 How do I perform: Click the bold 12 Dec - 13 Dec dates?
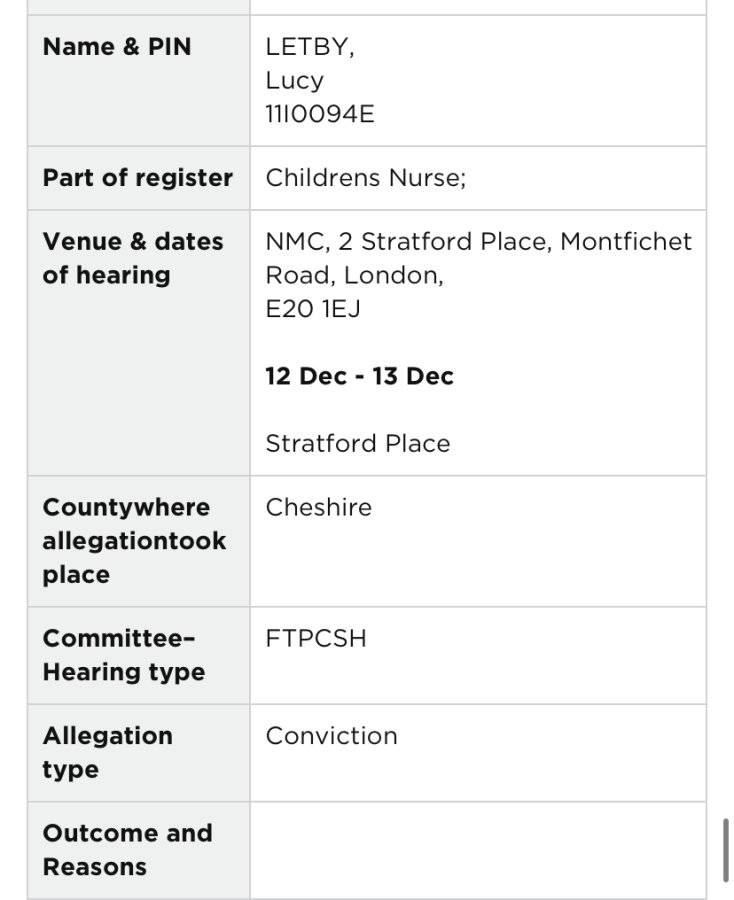[x=359, y=377]
